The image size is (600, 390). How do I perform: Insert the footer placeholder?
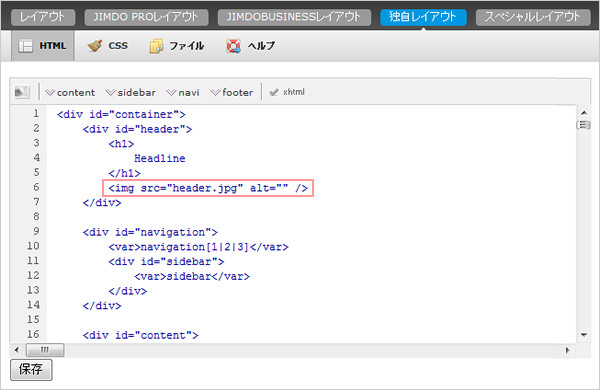232,92
